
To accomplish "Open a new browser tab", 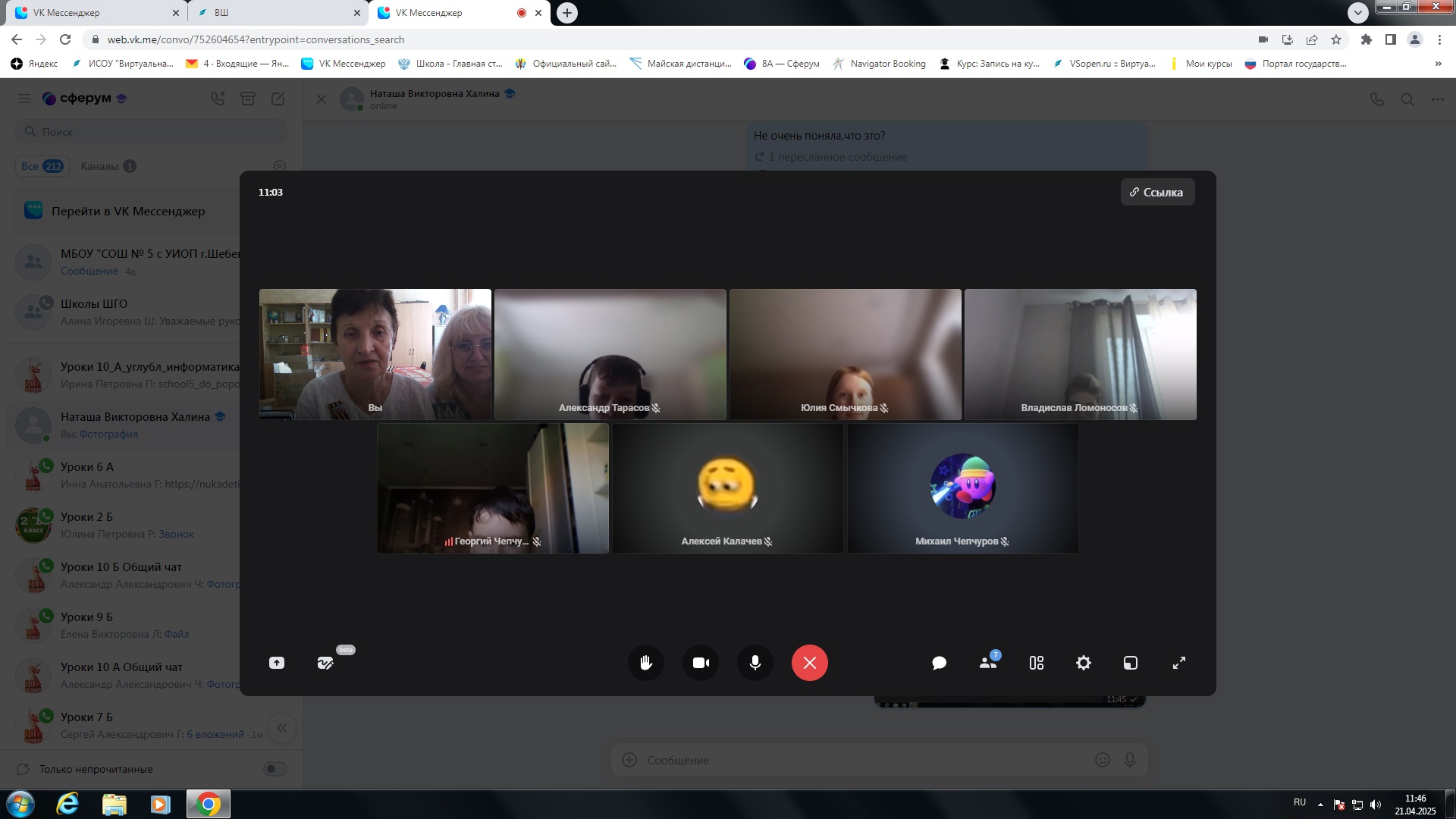I will [x=567, y=13].
